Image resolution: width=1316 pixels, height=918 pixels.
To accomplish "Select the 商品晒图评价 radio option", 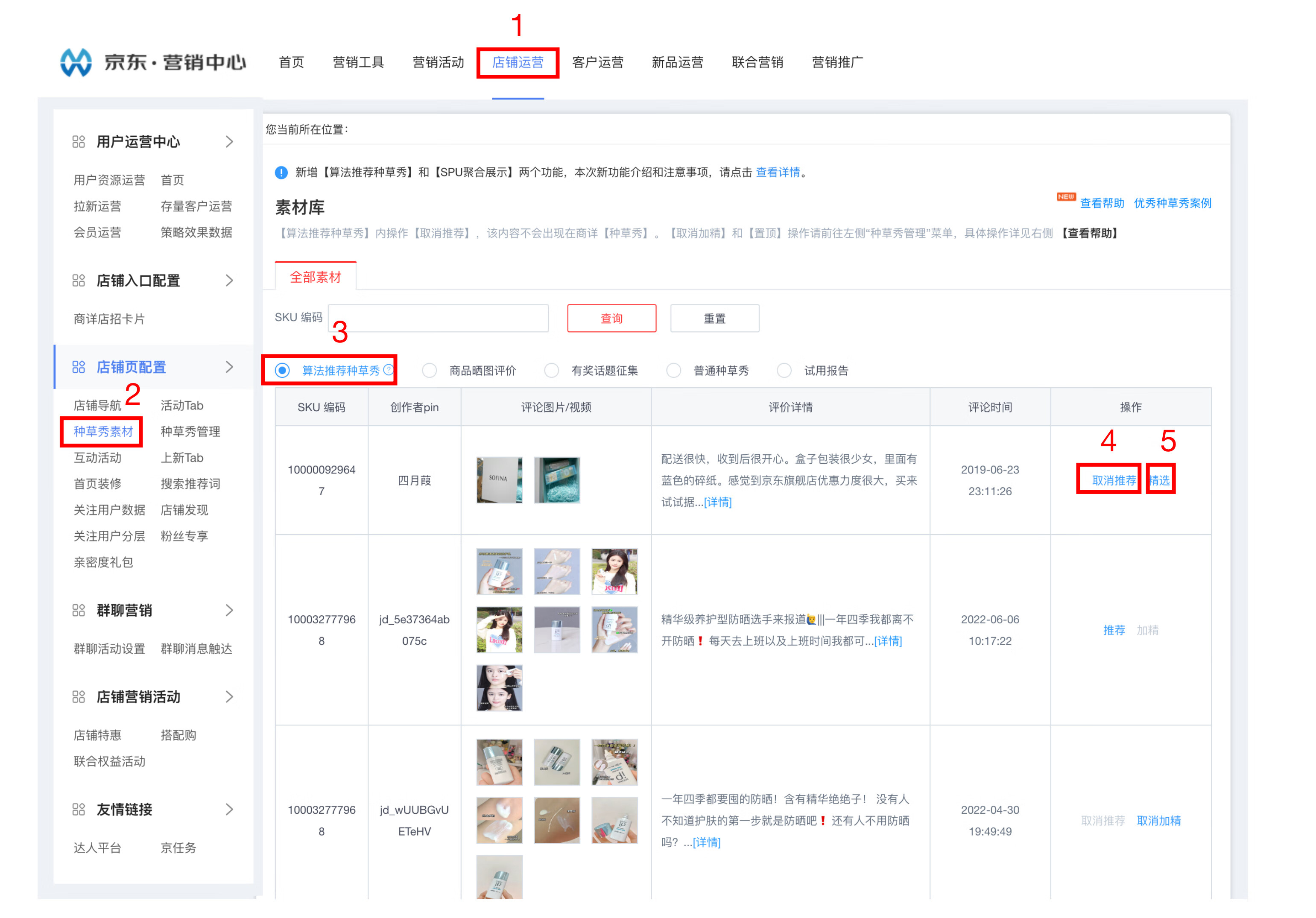I will pos(429,370).
